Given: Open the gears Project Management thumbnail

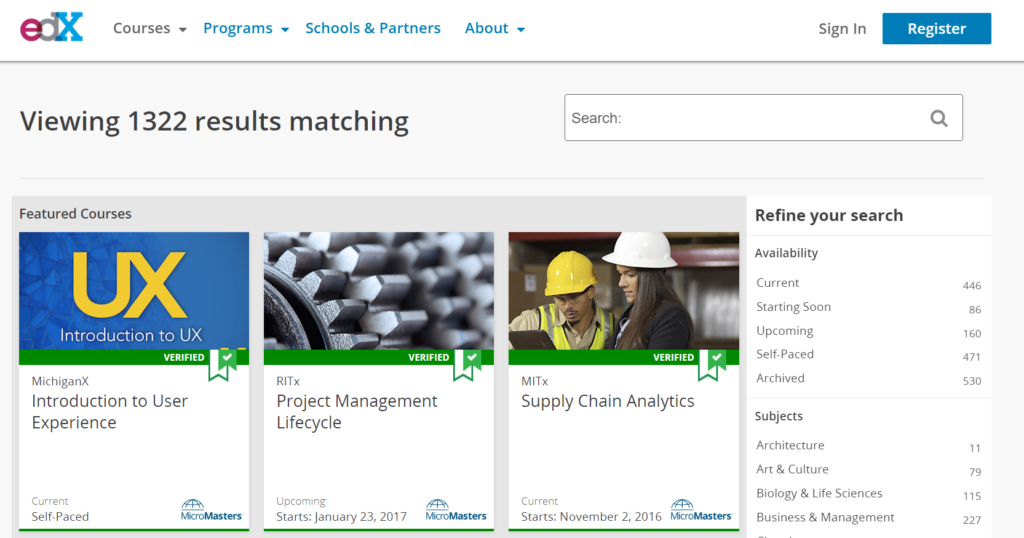Looking at the screenshot, I should [x=379, y=291].
